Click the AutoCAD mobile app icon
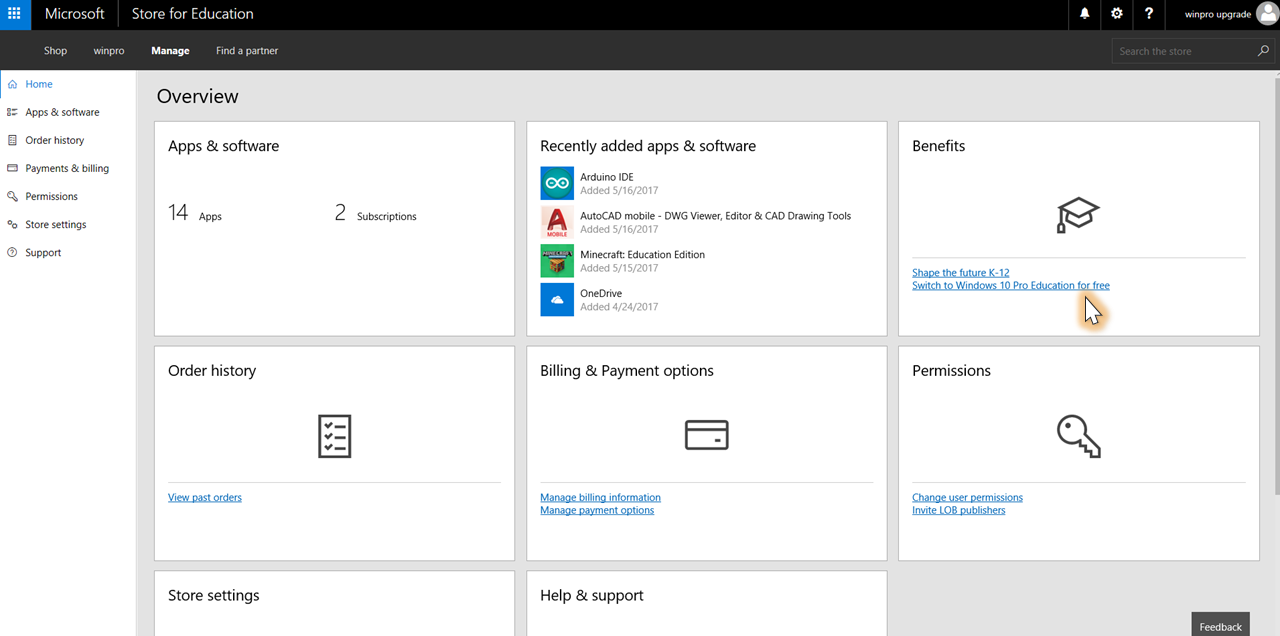Screen dimensions: 1280x636 (557, 222)
